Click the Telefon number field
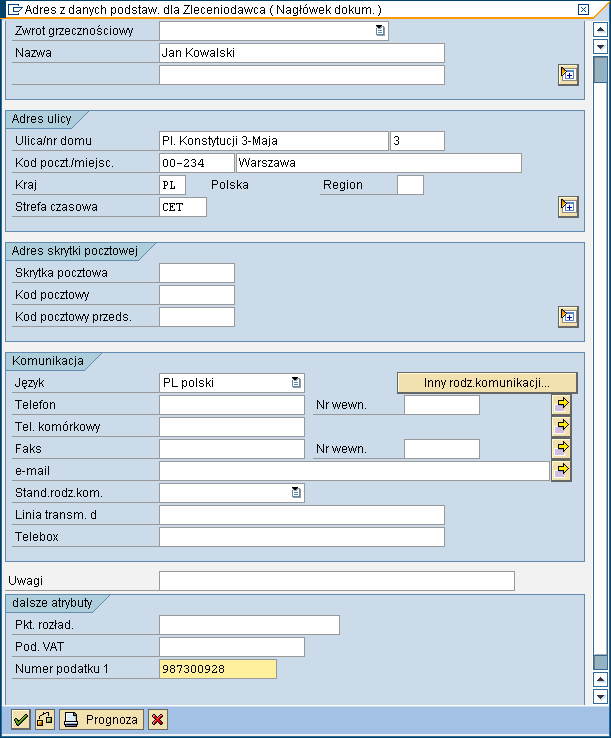This screenshot has width=611, height=738. pyautogui.click(x=232, y=405)
